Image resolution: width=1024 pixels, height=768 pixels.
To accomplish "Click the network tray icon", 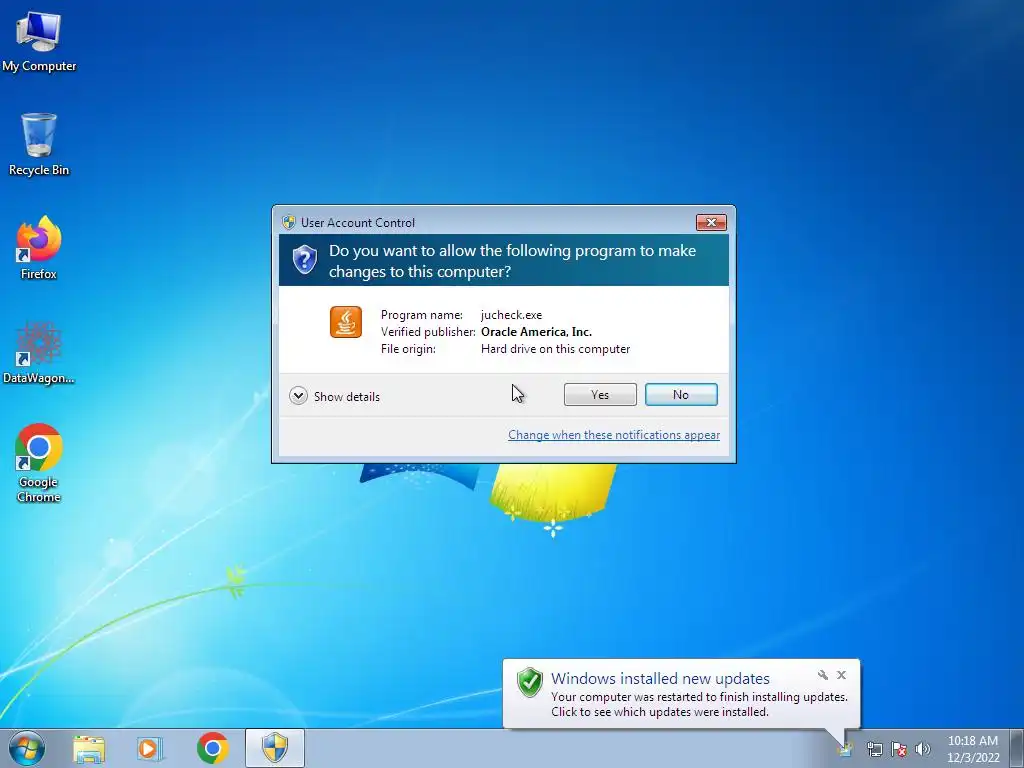I will click(874, 749).
